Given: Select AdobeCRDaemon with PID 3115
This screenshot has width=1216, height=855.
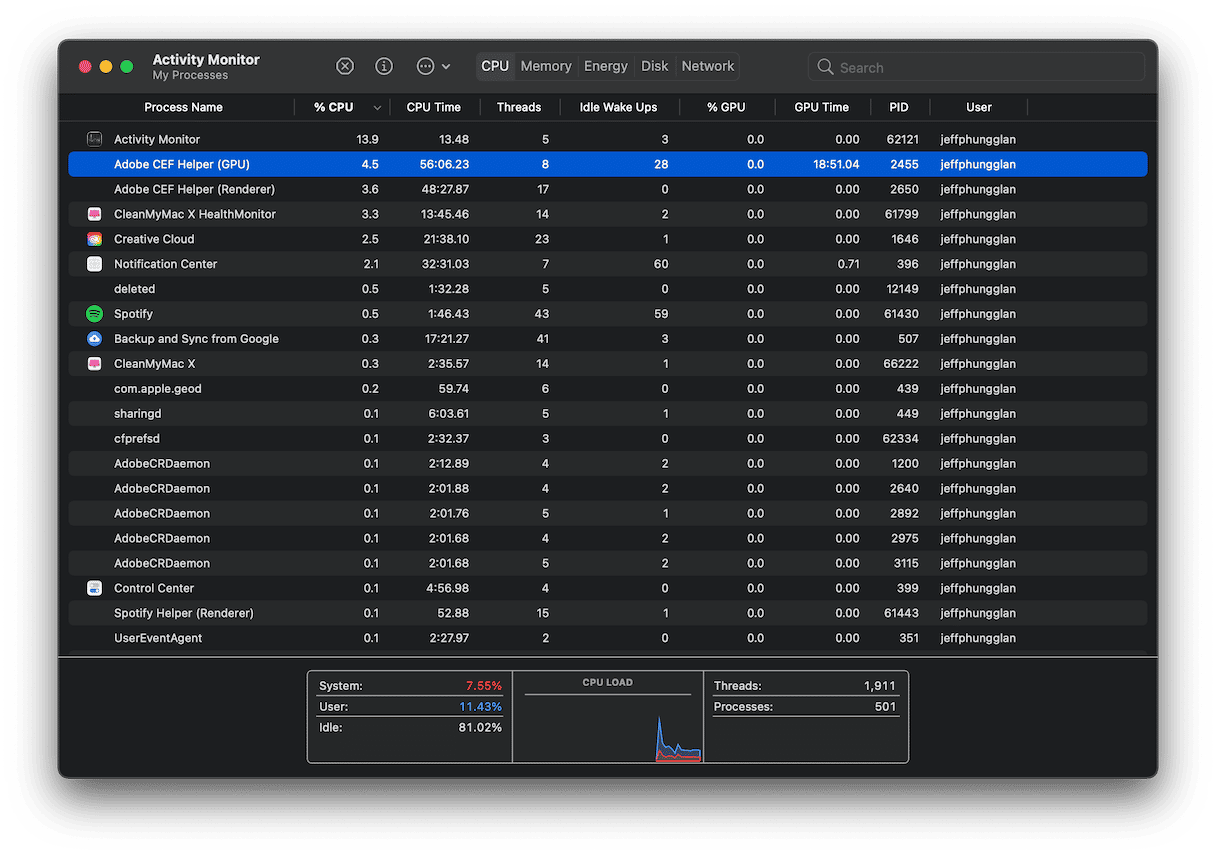Looking at the screenshot, I should click(x=608, y=563).
